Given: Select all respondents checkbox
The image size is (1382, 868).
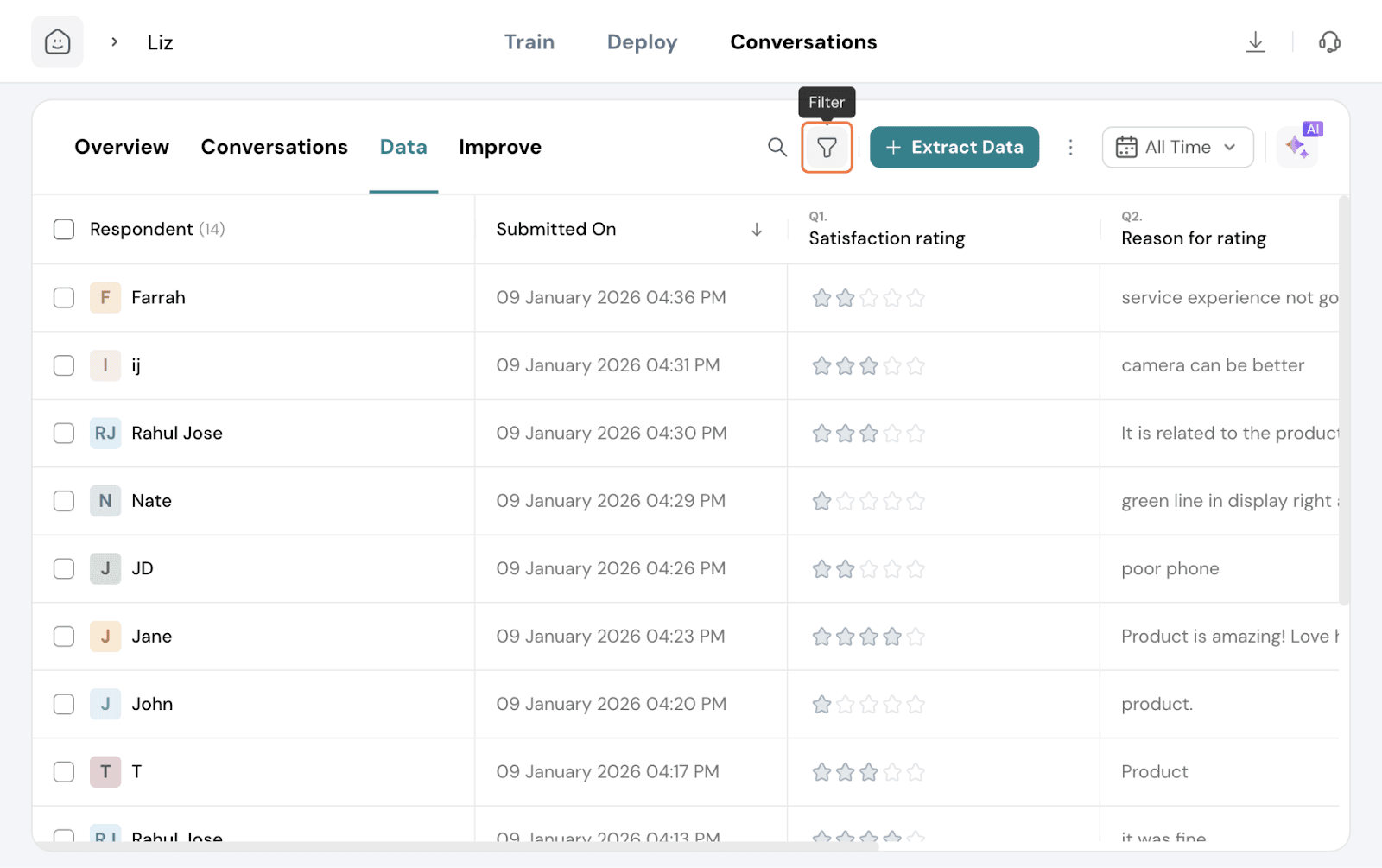Looking at the screenshot, I should click(64, 230).
